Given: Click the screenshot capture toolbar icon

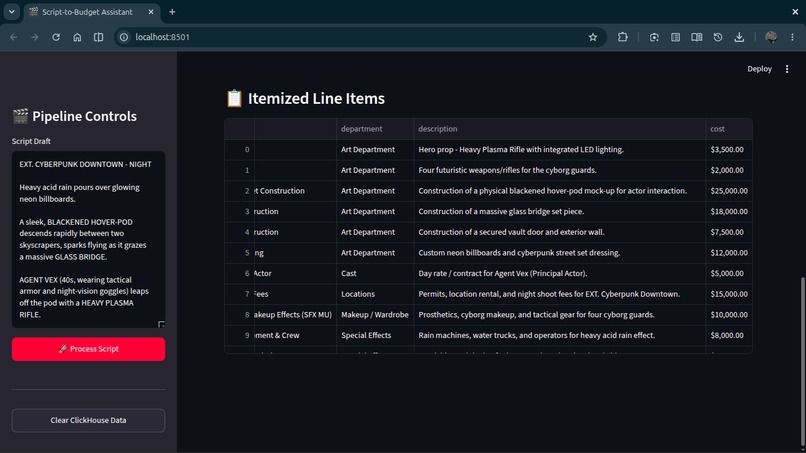Looking at the screenshot, I should click(x=654, y=37).
